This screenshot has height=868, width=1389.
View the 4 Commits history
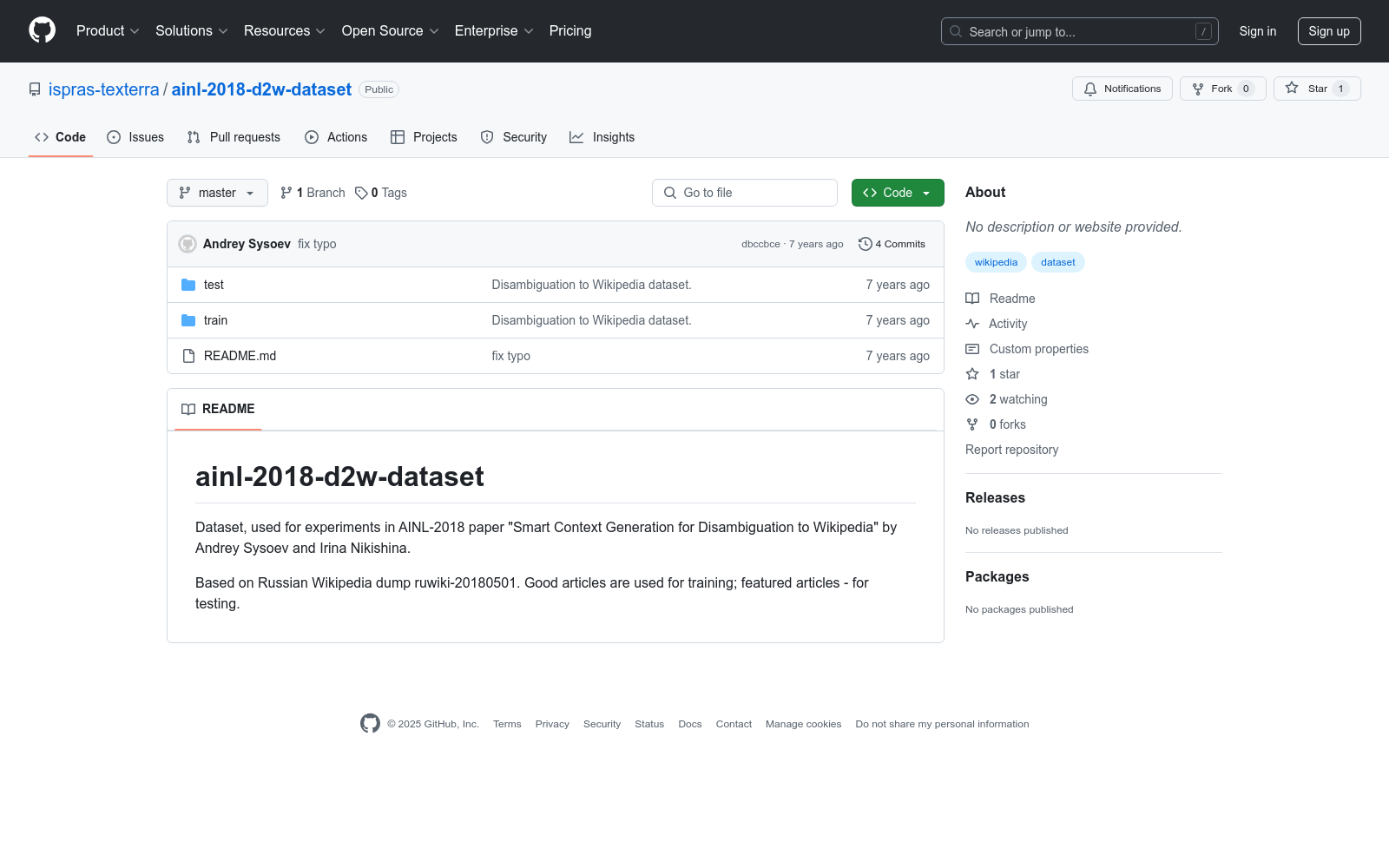(x=892, y=244)
